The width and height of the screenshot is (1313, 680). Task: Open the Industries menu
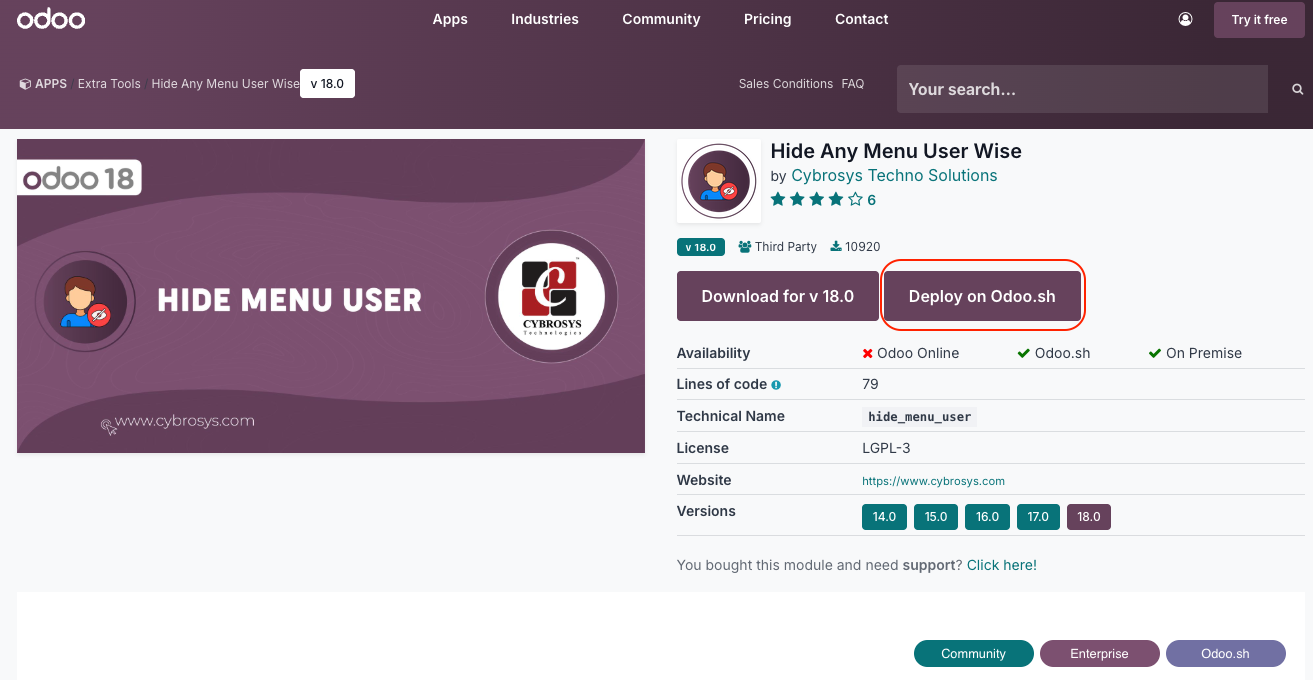click(x=544, y=19)
